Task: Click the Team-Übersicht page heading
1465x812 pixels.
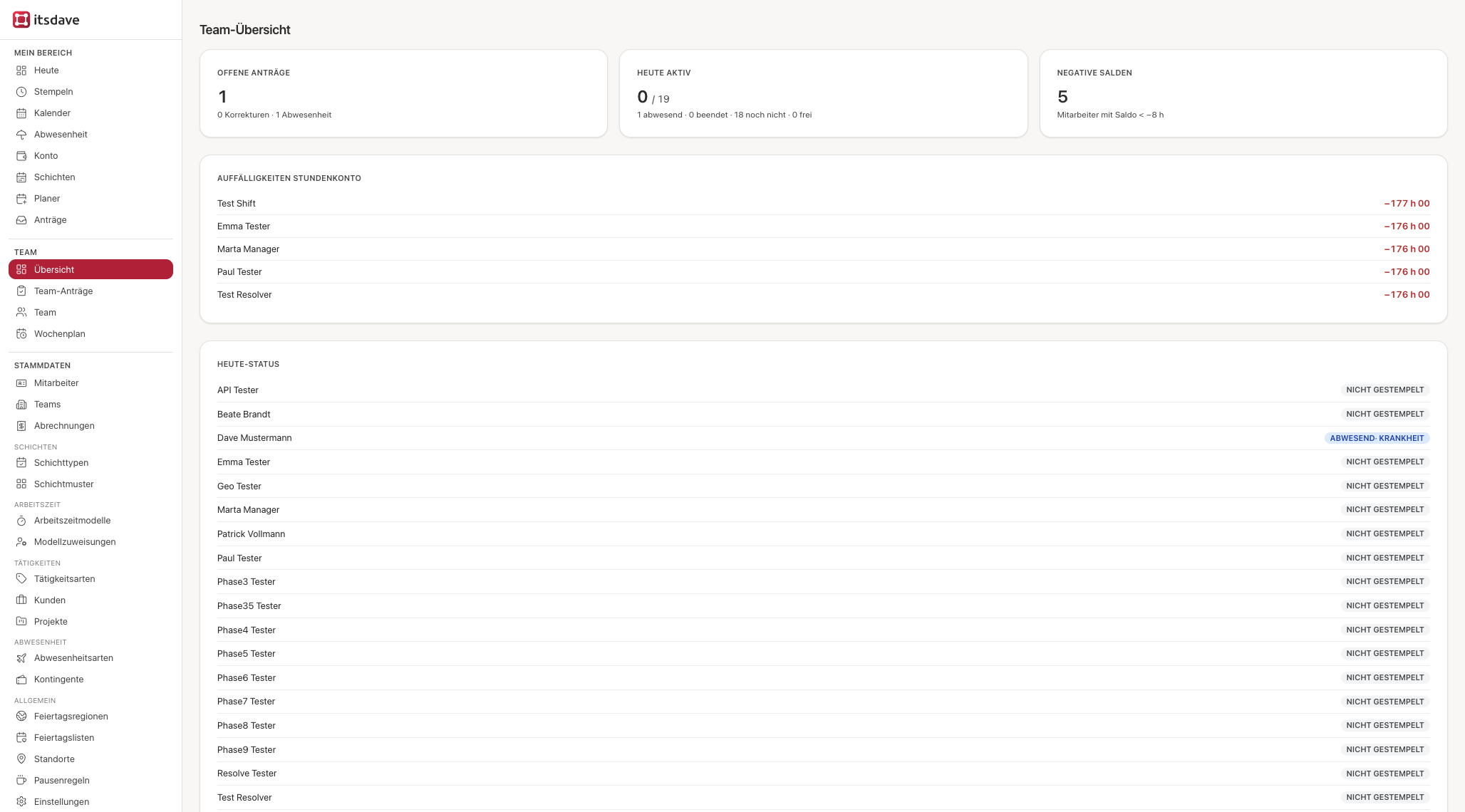Action: (x=244, y=30)
